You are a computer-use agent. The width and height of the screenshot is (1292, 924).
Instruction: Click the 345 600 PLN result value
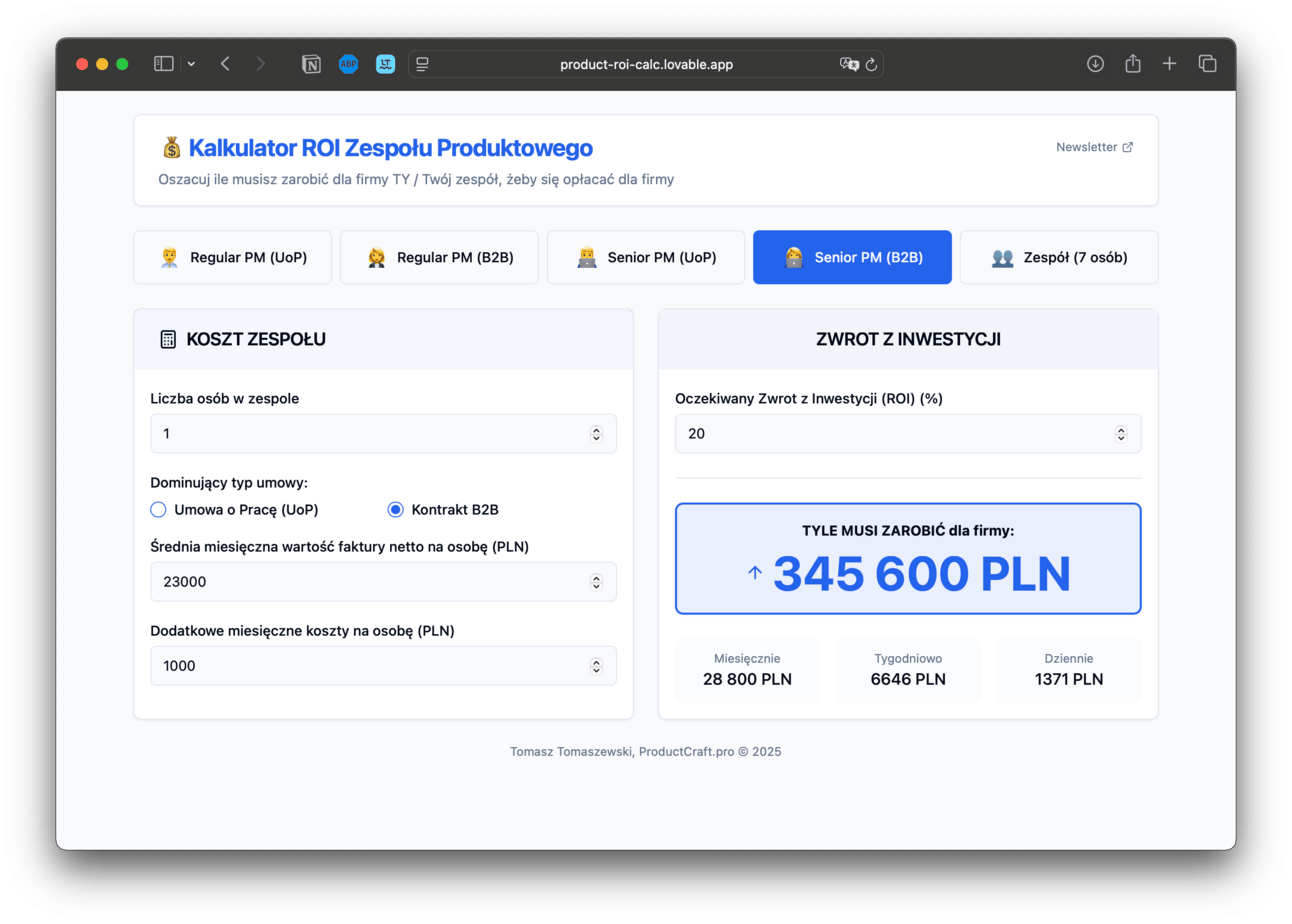click(x=921, y=574)
